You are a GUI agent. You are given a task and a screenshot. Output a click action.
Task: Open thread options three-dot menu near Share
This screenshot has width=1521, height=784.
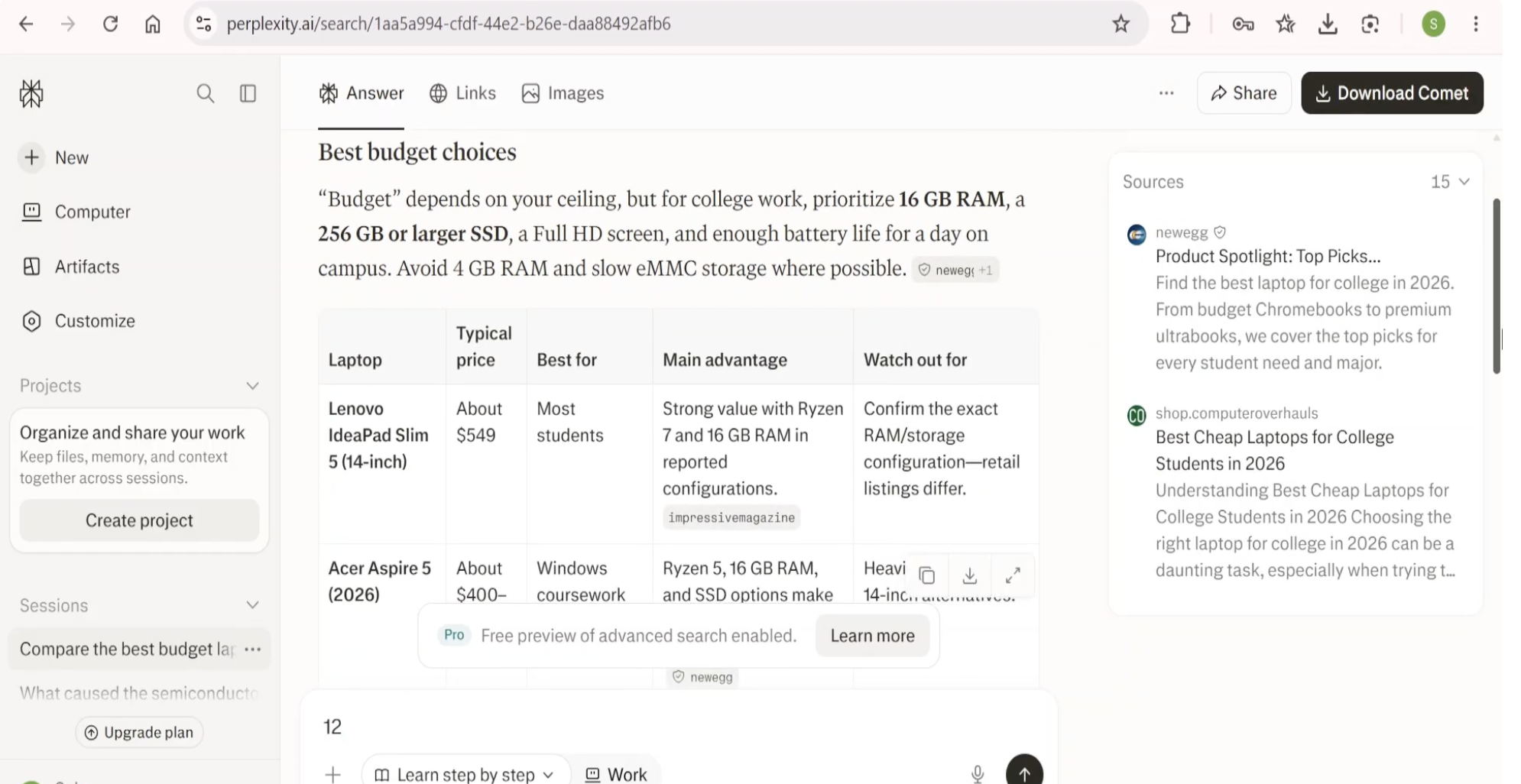(x=1166, y=93)
